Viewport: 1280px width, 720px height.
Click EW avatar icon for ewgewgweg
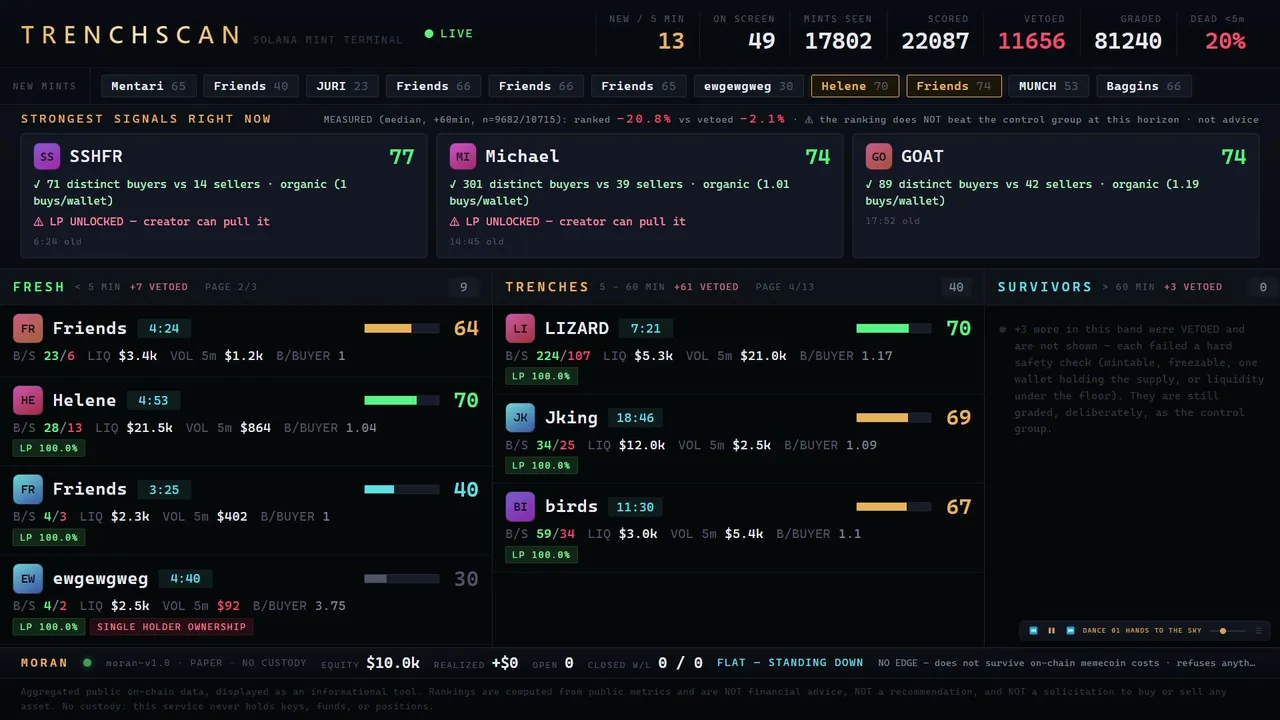pos(28,579)
